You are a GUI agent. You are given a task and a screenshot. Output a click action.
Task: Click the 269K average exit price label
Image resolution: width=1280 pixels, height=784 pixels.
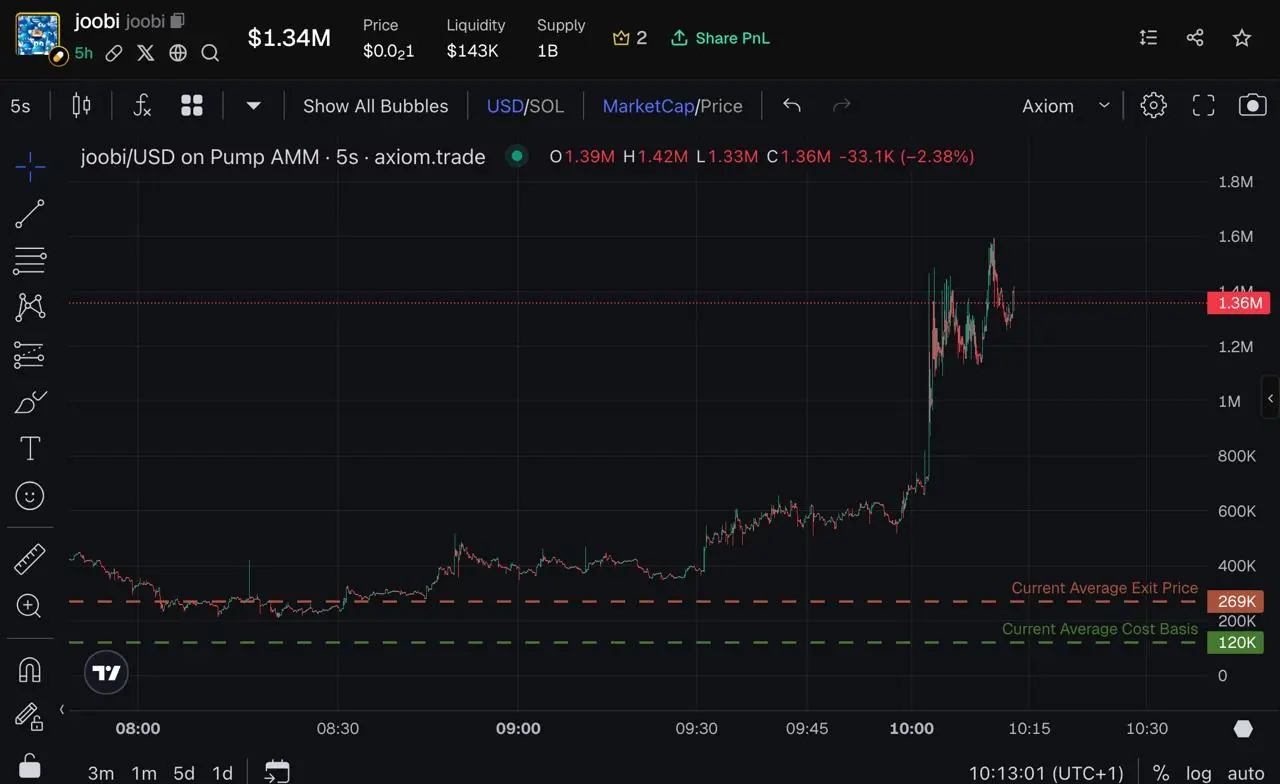(1236, 601)
